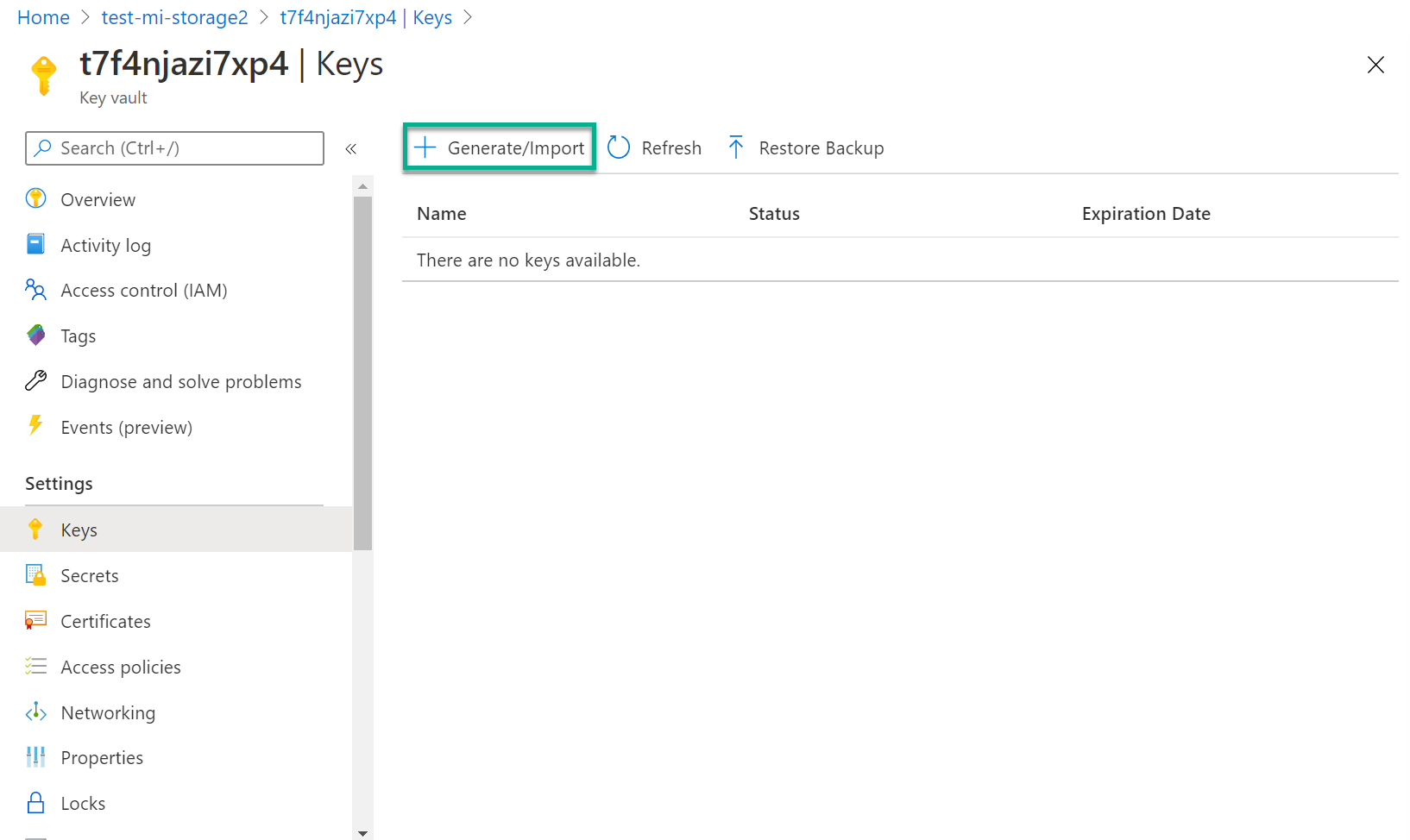Click the Events (preview) lightning icon
1410x840 pixels.
(35, 426)
